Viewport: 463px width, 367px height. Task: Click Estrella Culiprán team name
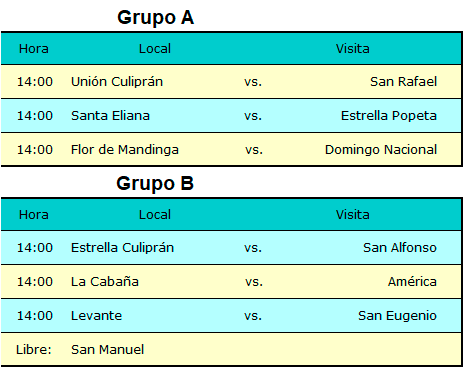click(122, 248)
